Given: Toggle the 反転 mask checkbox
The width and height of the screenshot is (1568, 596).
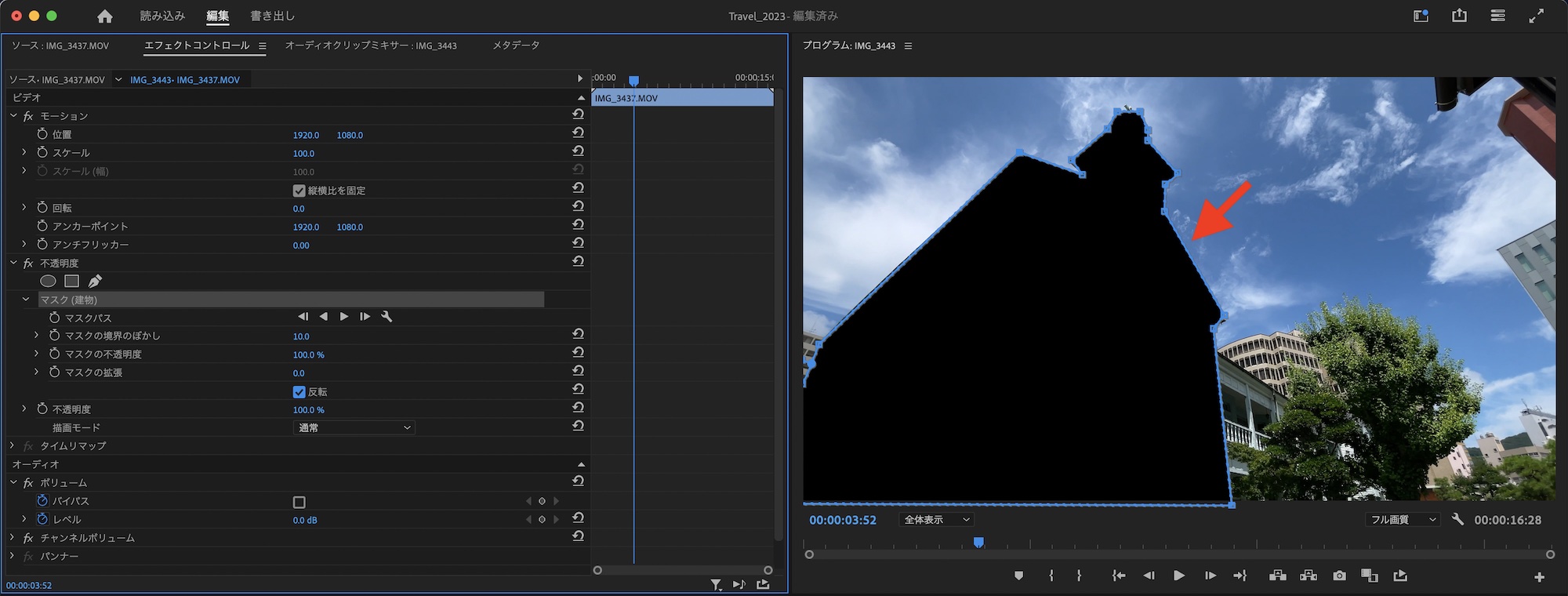Looking at the screenshot, I should point(299,392).
